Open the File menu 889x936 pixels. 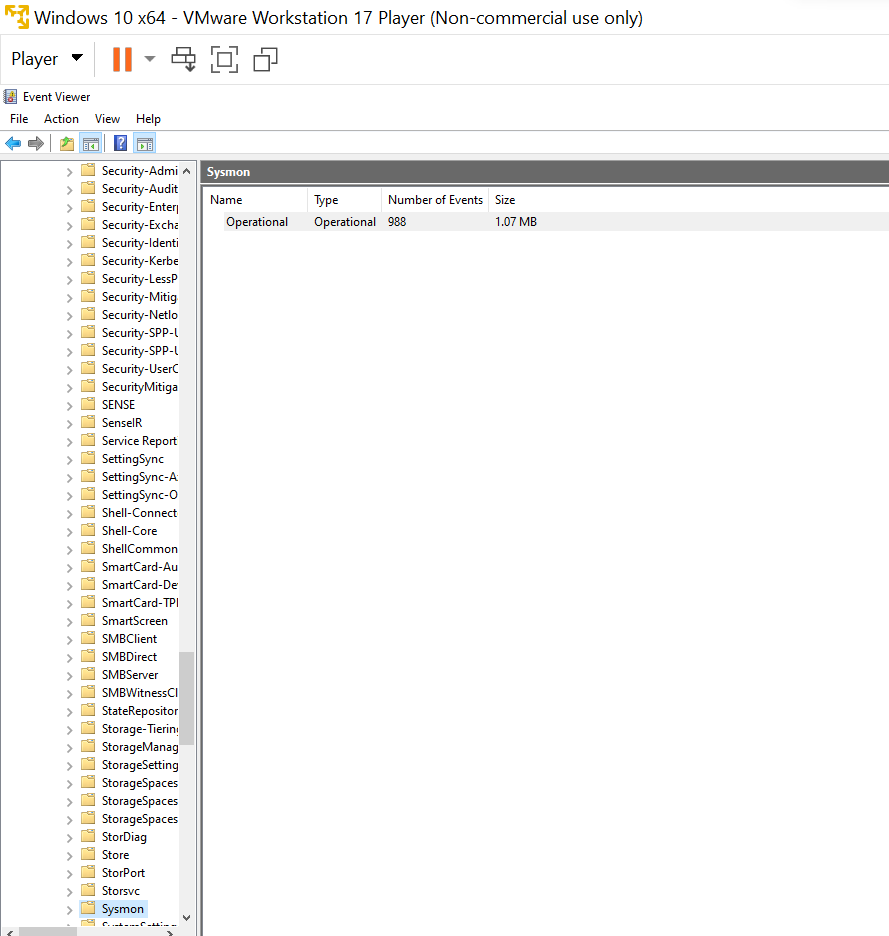[x=18, y=118]
